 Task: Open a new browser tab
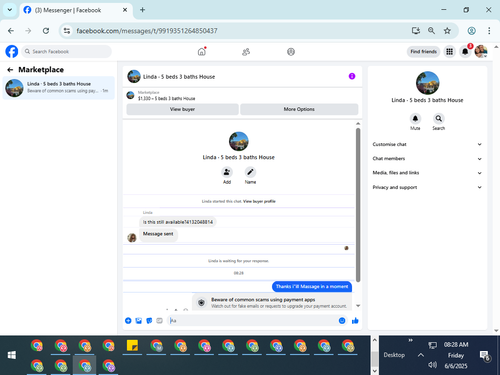click(142, 10)
